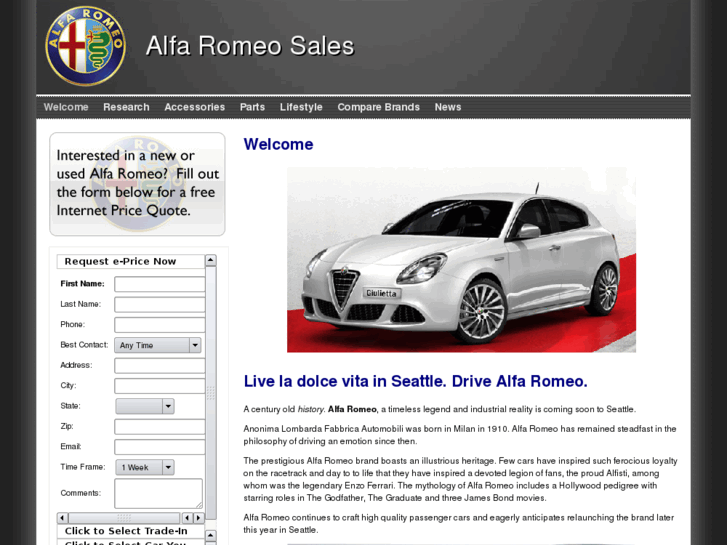Click the 'Comments:' label

point(81,493)
